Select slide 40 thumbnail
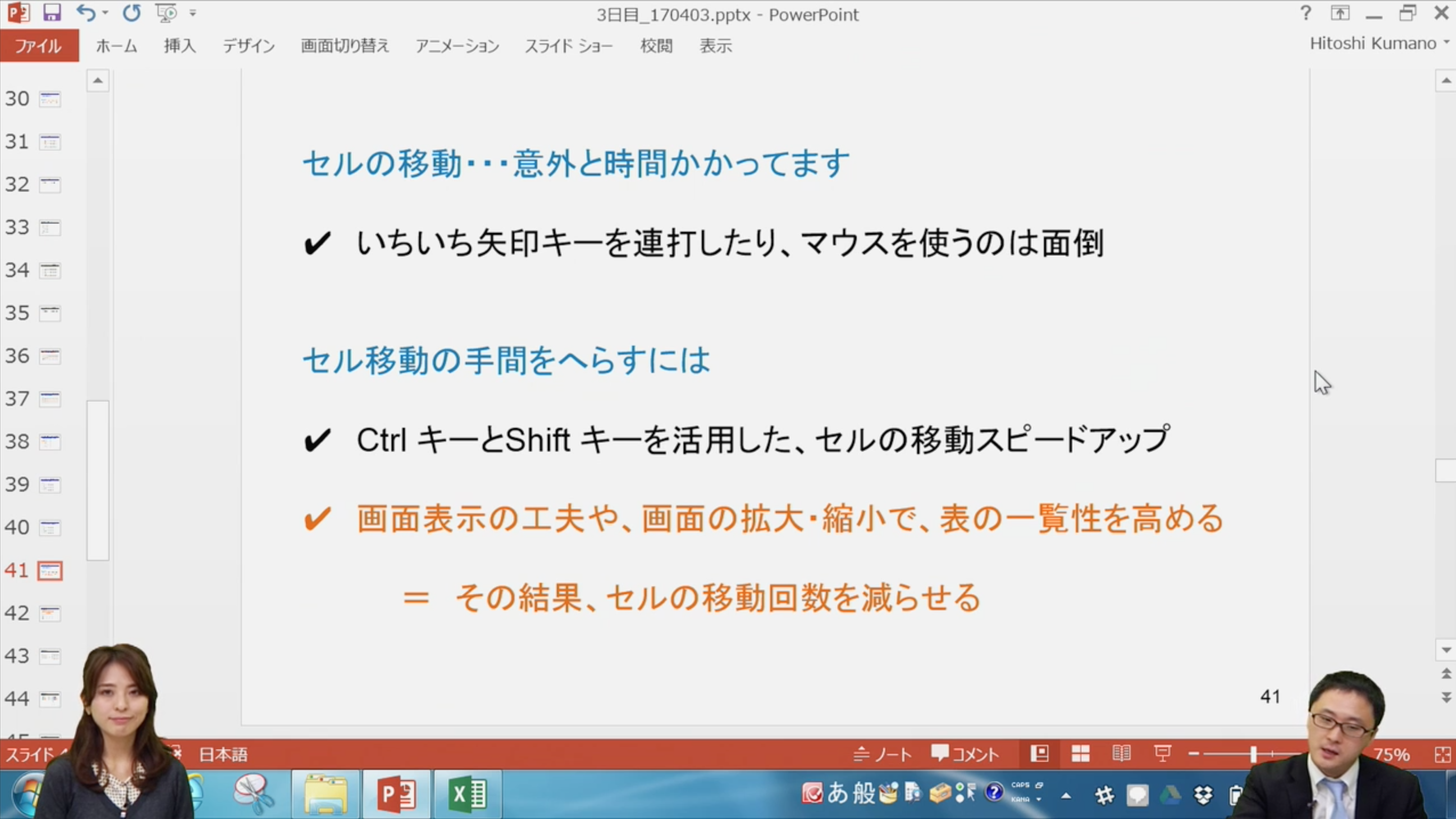The height and width of the screenshot is (819, 1456). pos(50,528)
